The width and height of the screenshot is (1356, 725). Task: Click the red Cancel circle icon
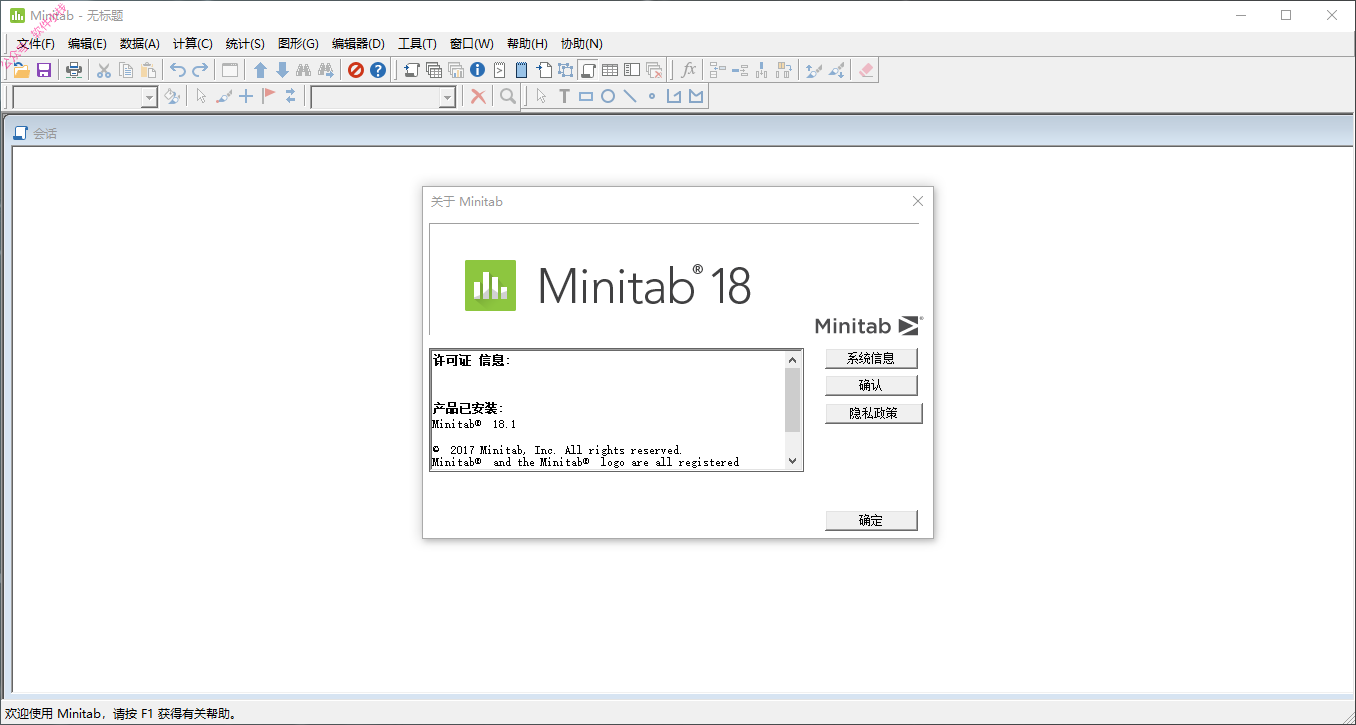pyautogui.click(x=356, y=70)
